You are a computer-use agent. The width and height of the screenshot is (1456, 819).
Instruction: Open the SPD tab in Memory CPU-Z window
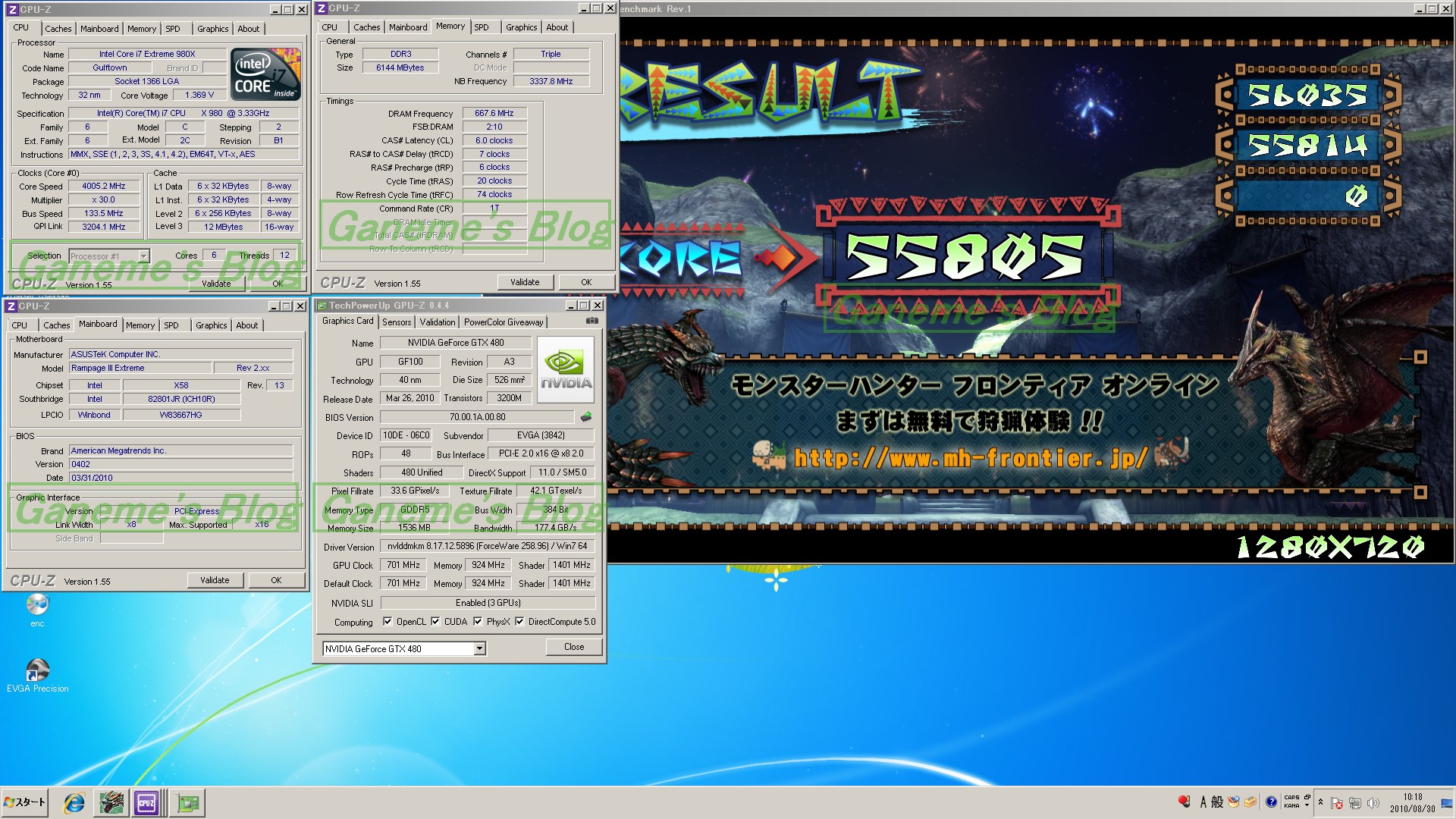[x=482, y=27]
